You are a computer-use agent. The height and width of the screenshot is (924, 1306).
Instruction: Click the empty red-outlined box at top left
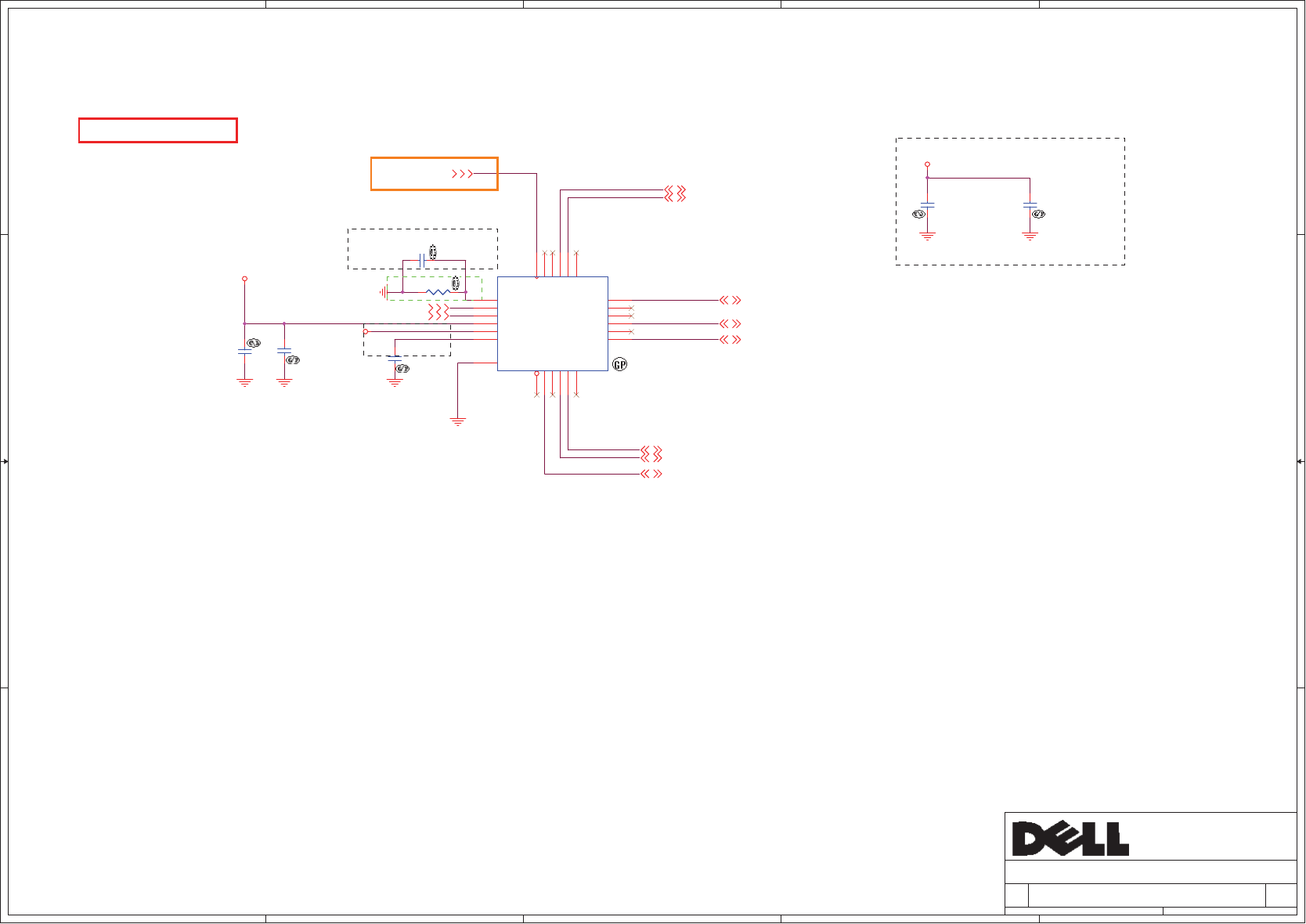157,130
